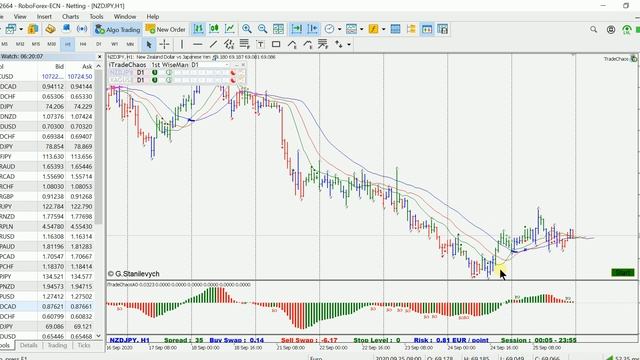Open the Help menu
This screenshot has height=360, width=640.
point(153,17)
